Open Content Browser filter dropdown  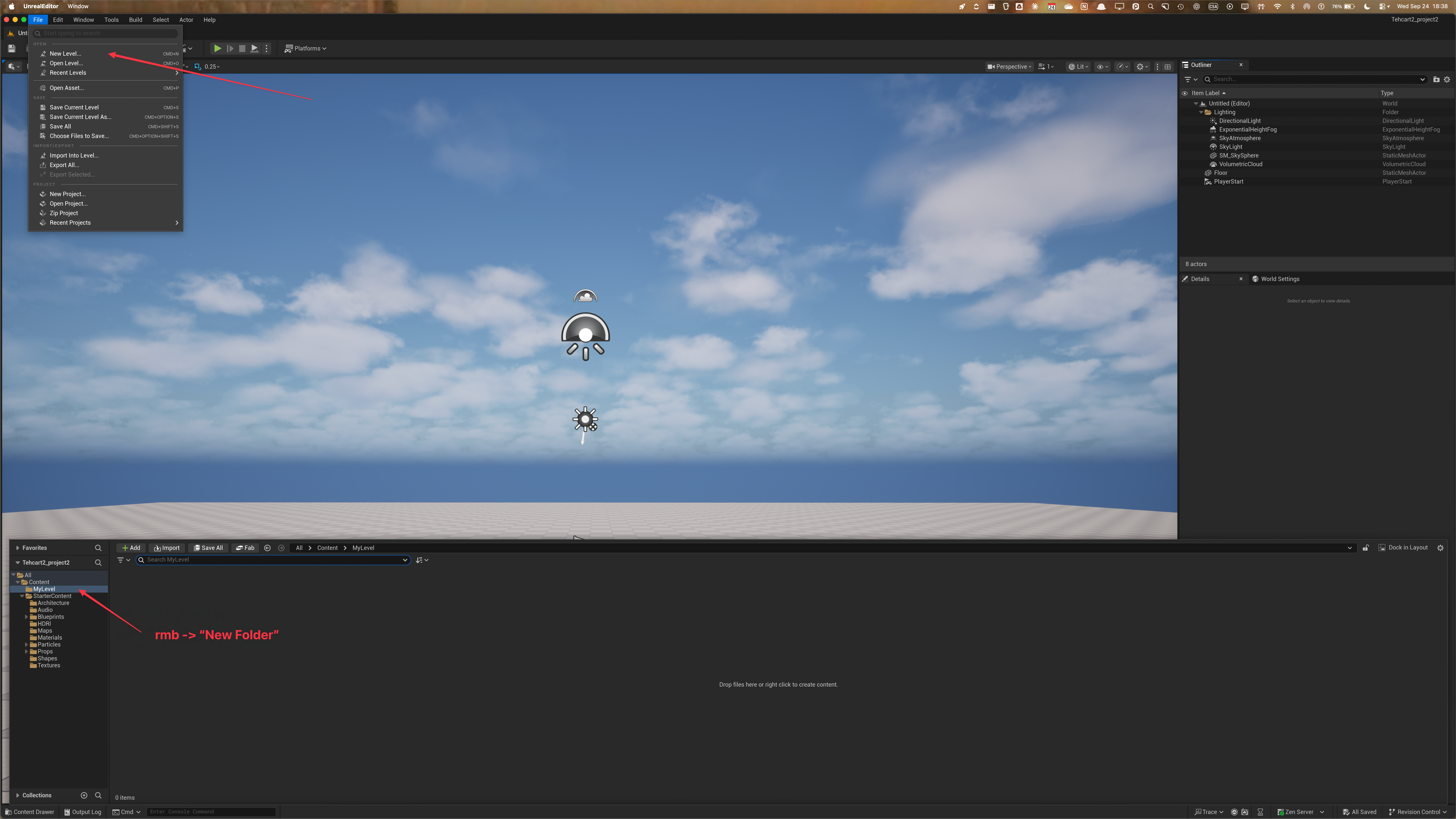123,560
